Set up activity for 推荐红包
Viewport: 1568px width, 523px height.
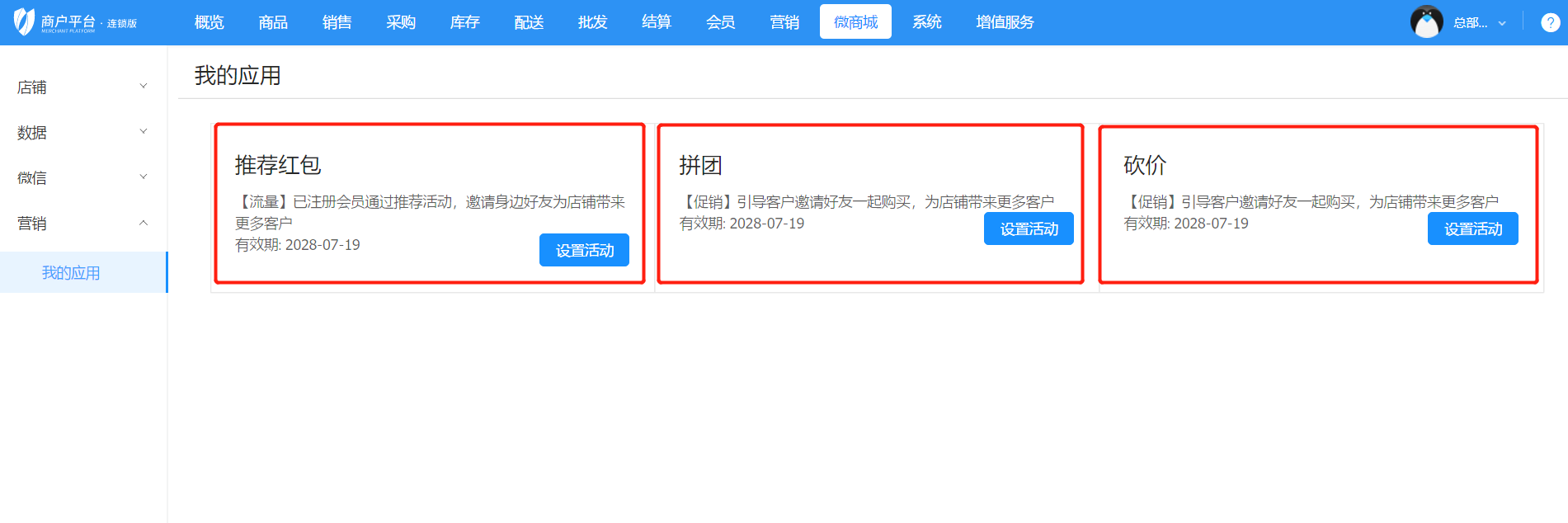coord(584,251)
